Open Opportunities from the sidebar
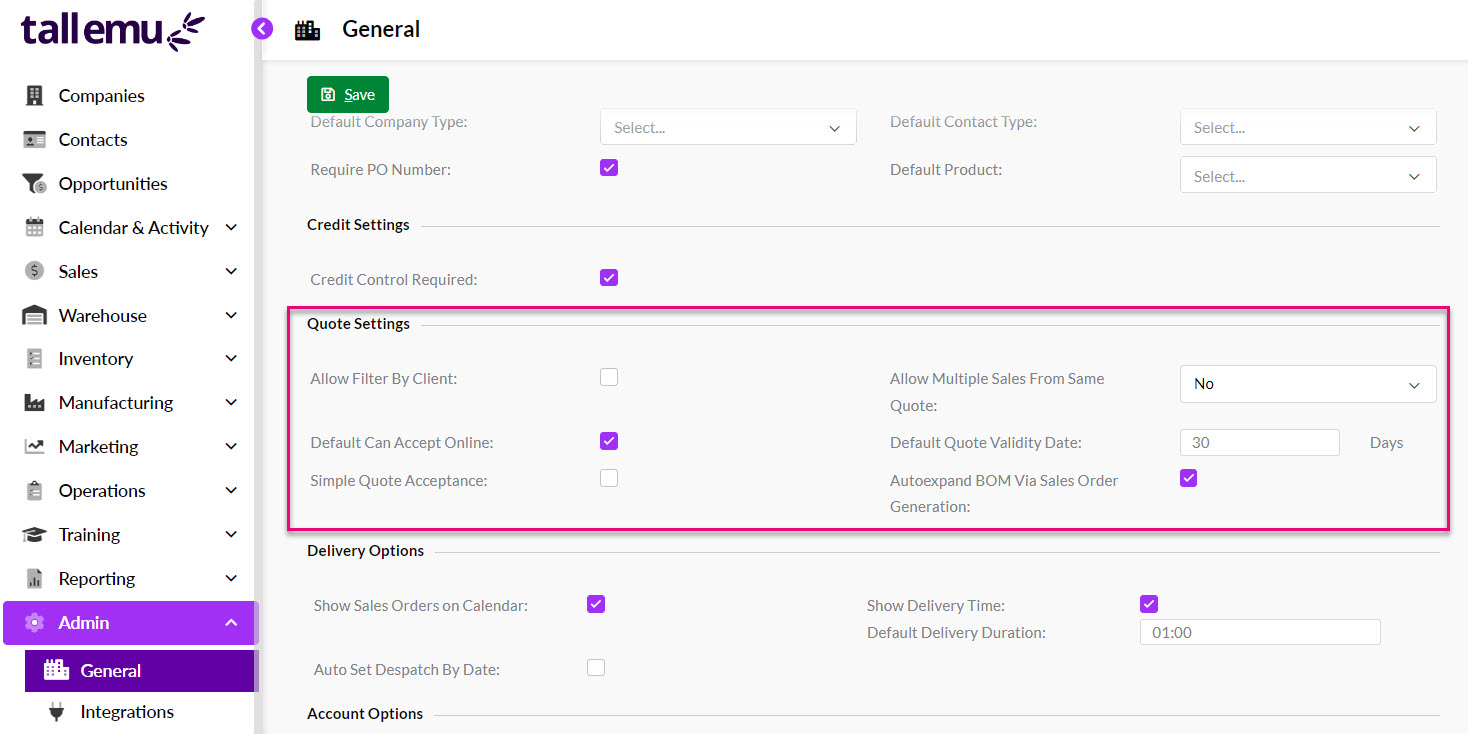This screenshot has width=1468, height=734. click(113, 183)
